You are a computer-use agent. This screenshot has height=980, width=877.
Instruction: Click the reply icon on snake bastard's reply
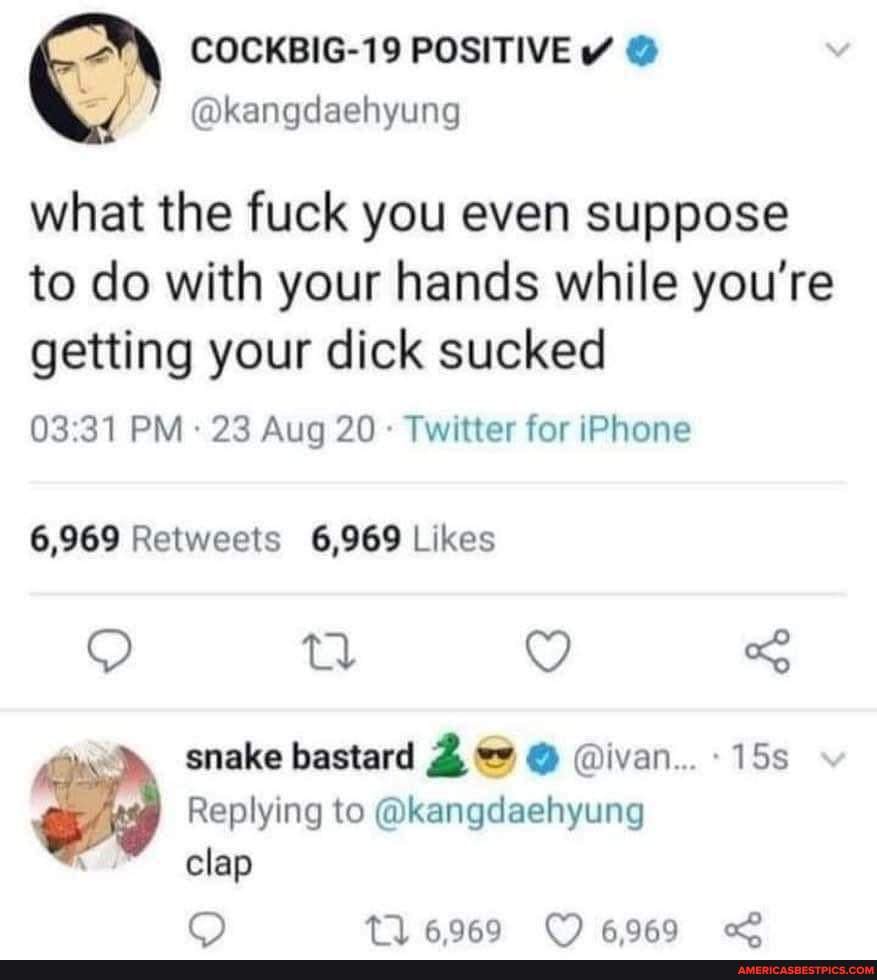[204, 933]
